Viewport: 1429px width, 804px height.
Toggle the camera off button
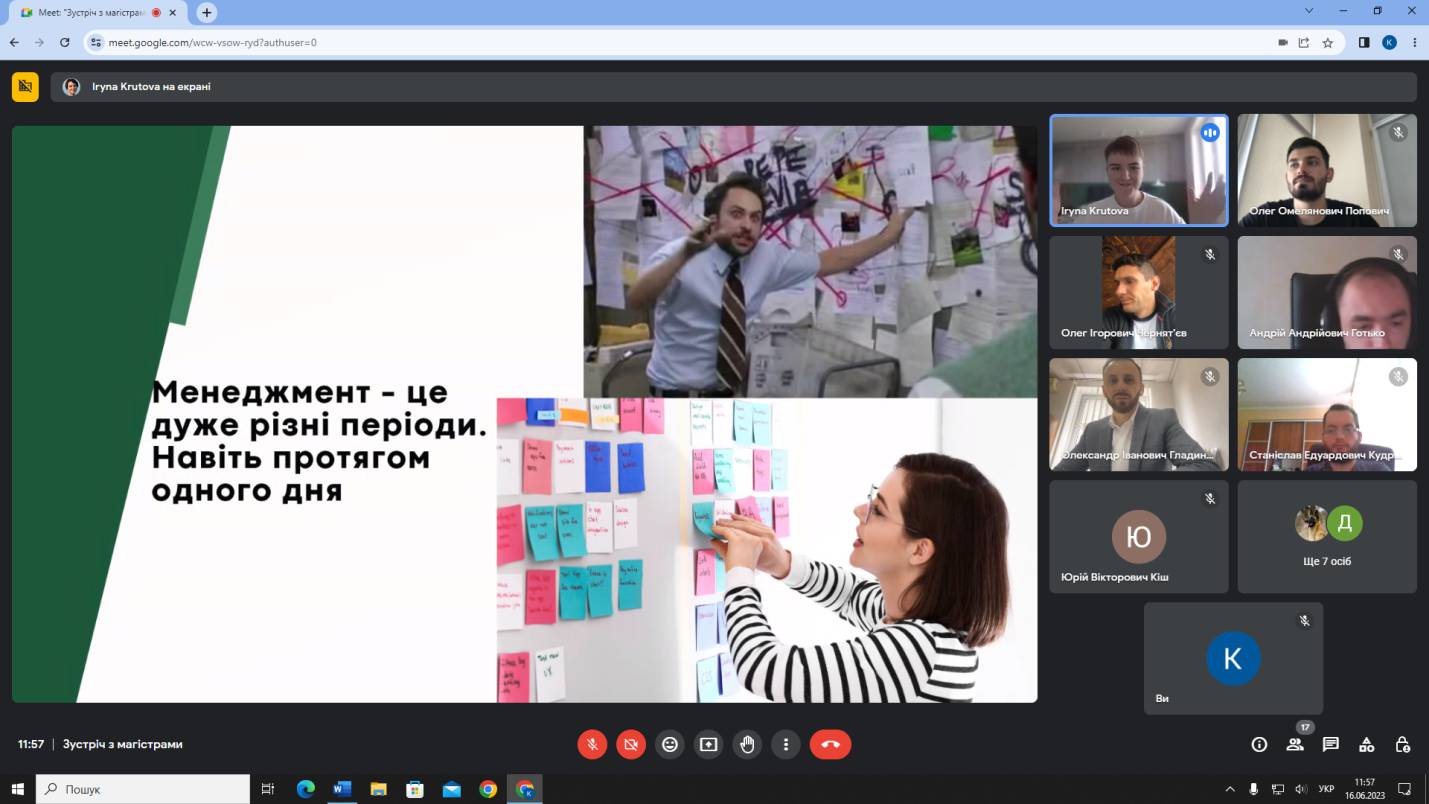[631, 744]
